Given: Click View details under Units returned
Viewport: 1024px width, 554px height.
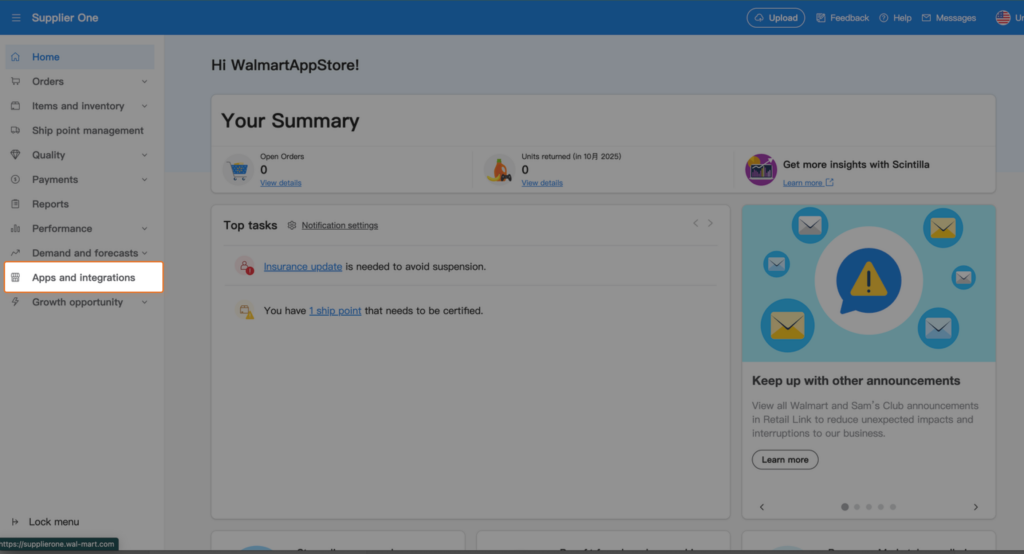Looking at the screenshot, I should [x=542, y=183].
